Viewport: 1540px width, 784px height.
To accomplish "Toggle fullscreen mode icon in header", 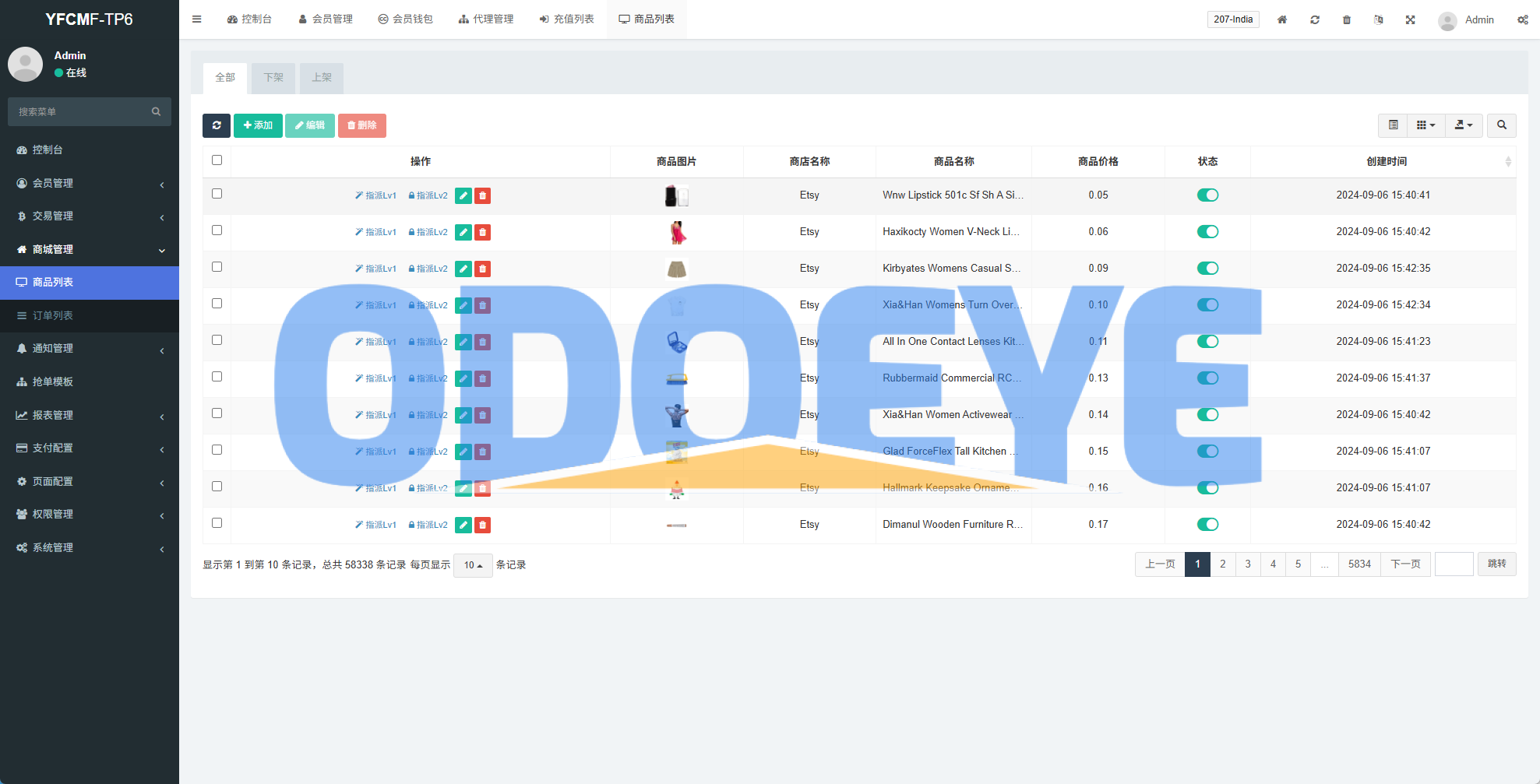I will point(1410,19).
